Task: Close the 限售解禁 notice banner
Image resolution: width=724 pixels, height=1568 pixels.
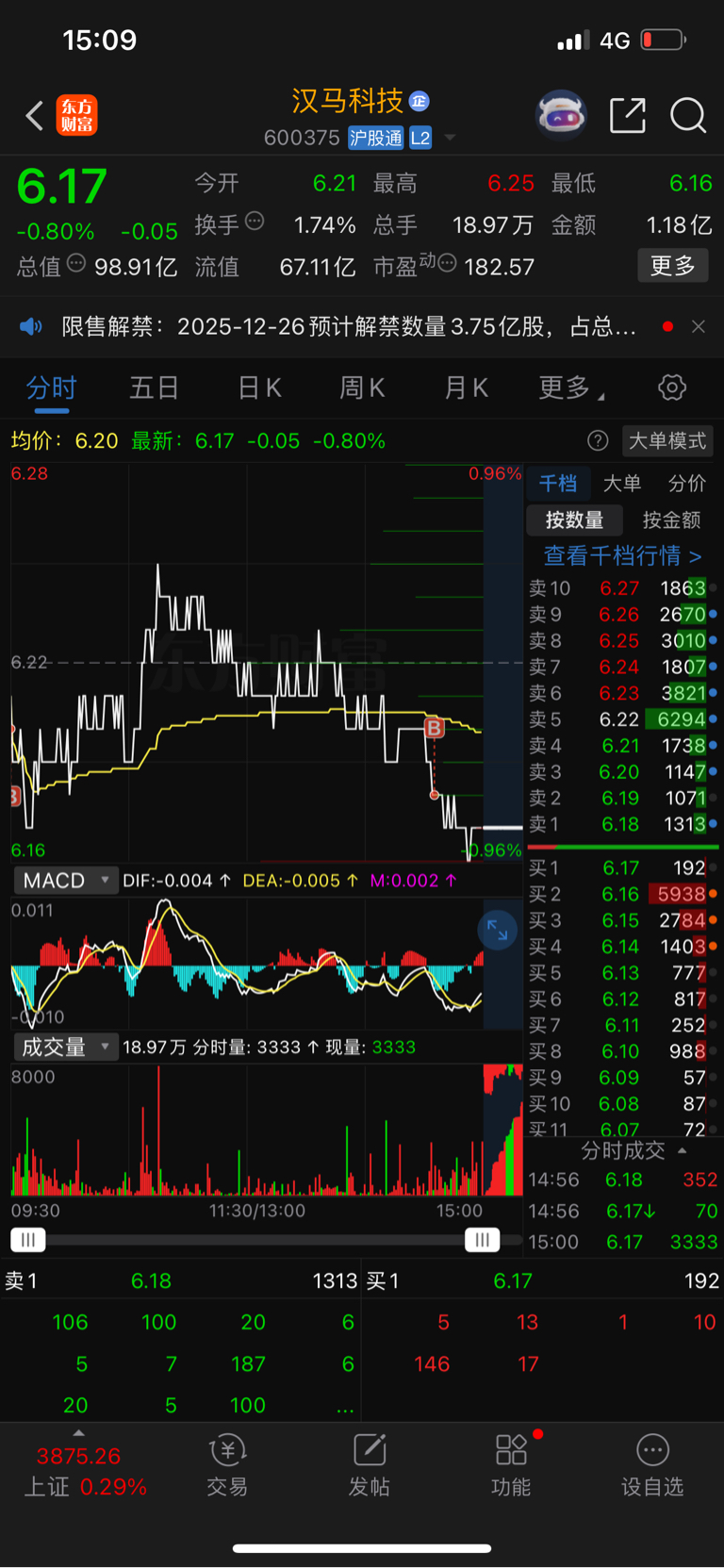Action: [x=699, y=326]
